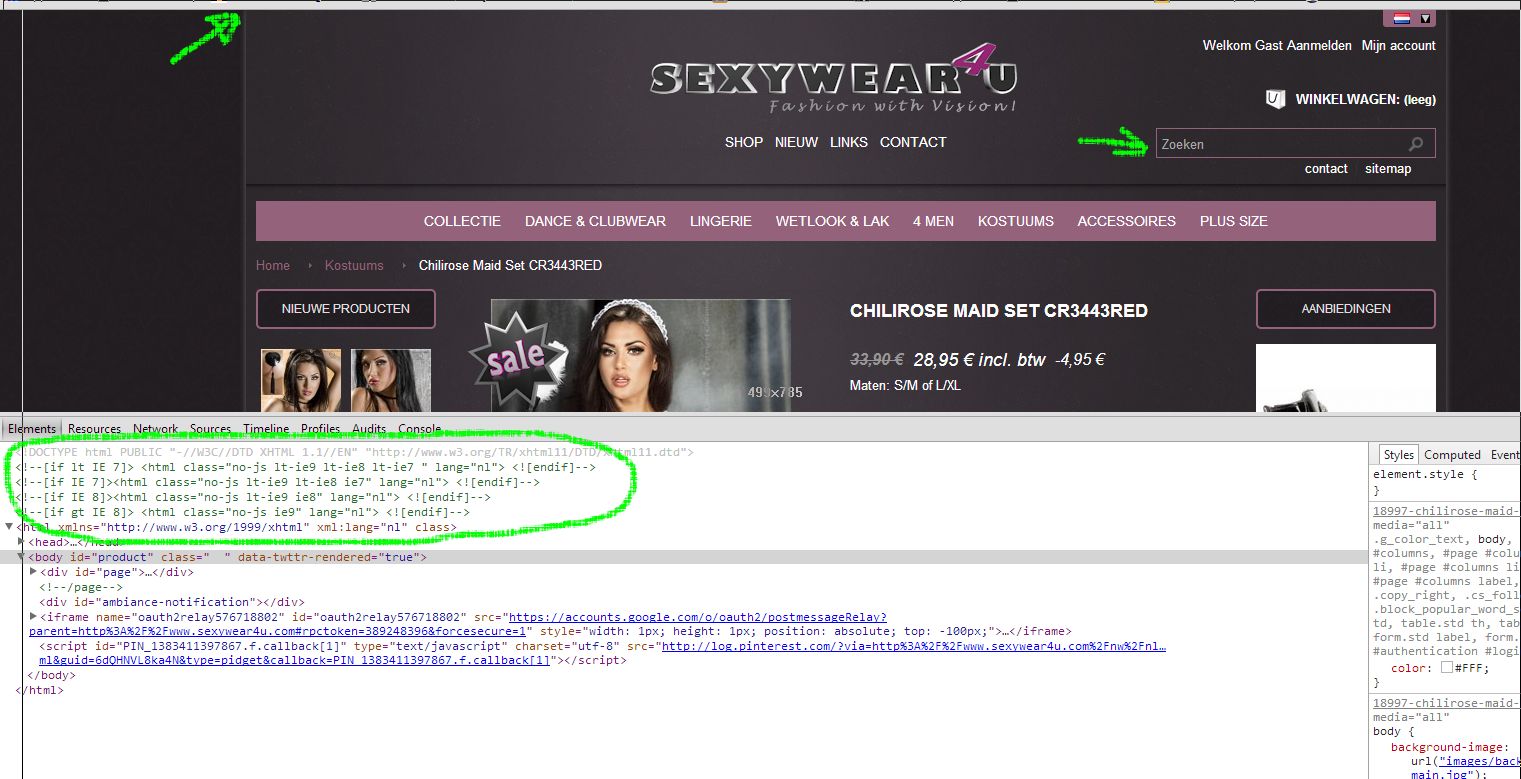1521x779 pixels.
Task: Open the LINGERIE category
Action: coord(721,221)
